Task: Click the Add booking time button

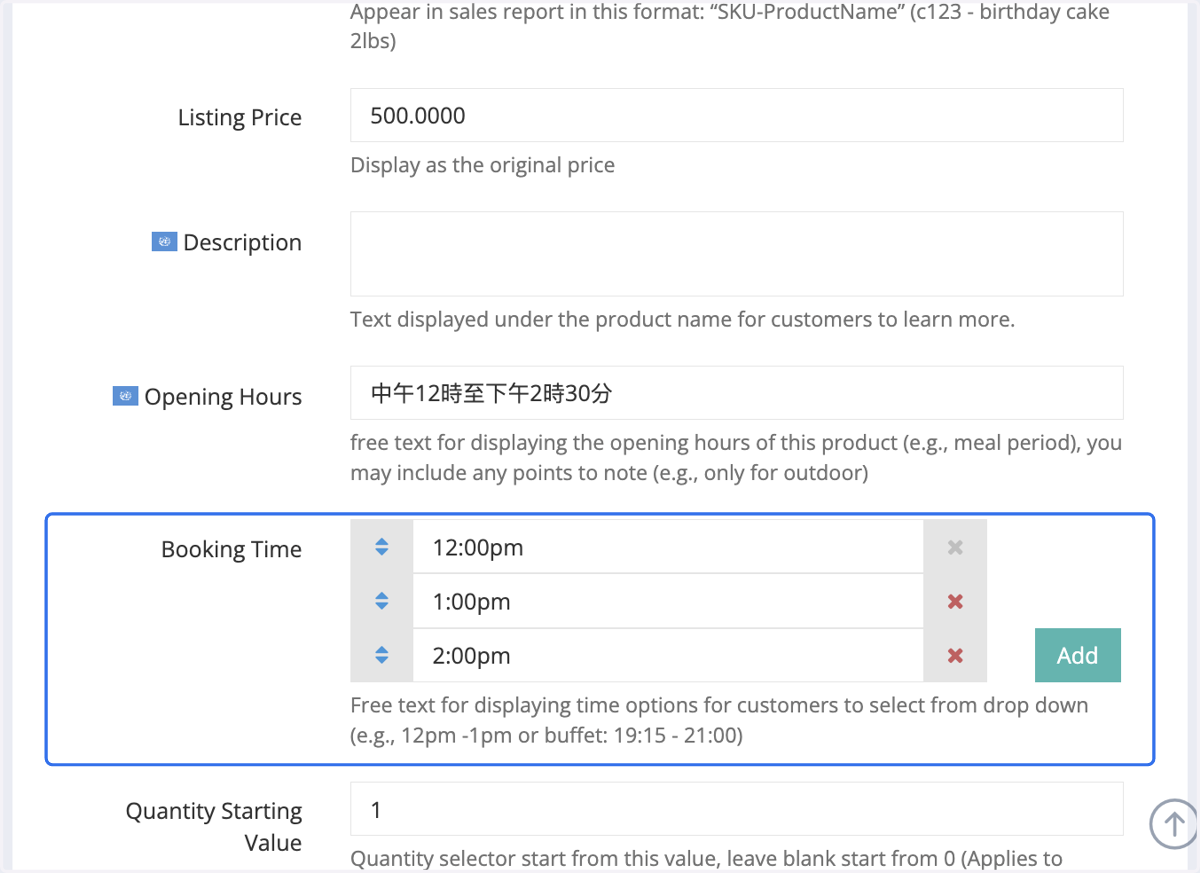Action: click(x=1077, y=655)
